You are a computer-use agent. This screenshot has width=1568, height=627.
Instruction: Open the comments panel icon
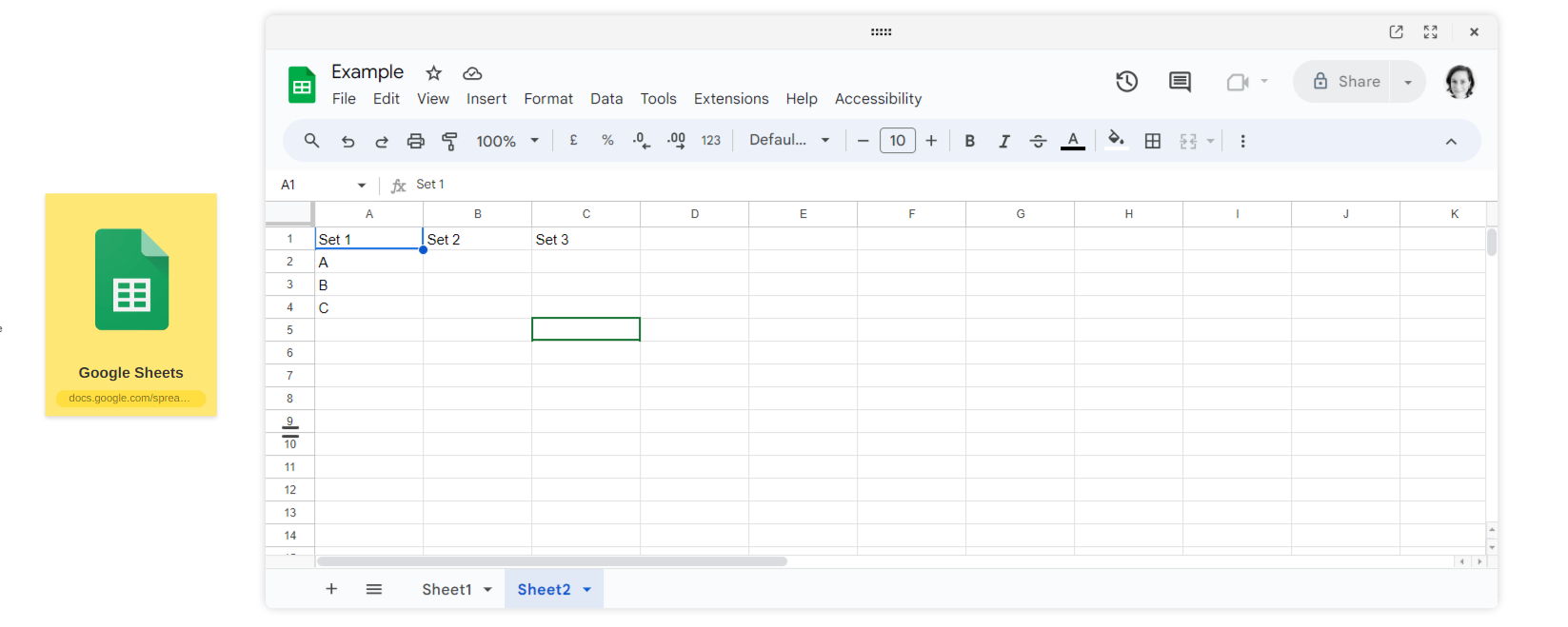pos(1180,82)
